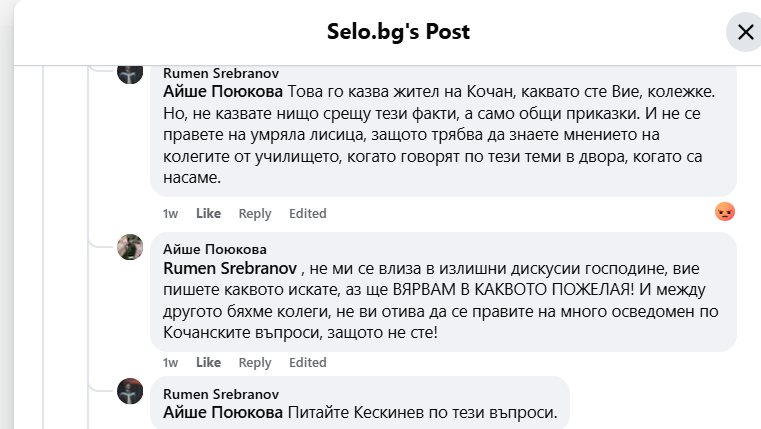Like Айше Поюкова's comment

208,362
